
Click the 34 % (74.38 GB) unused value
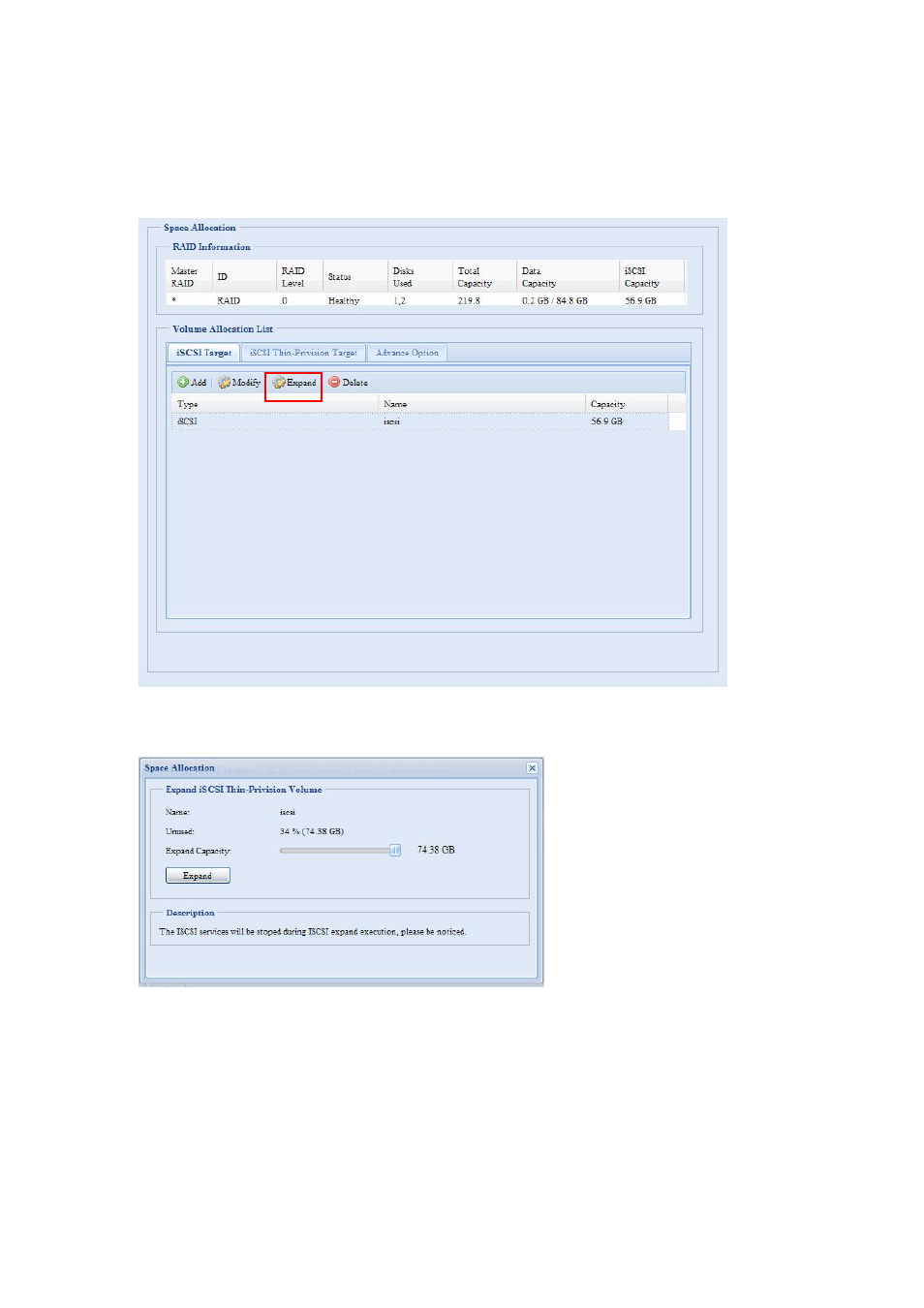coord(312,831)
